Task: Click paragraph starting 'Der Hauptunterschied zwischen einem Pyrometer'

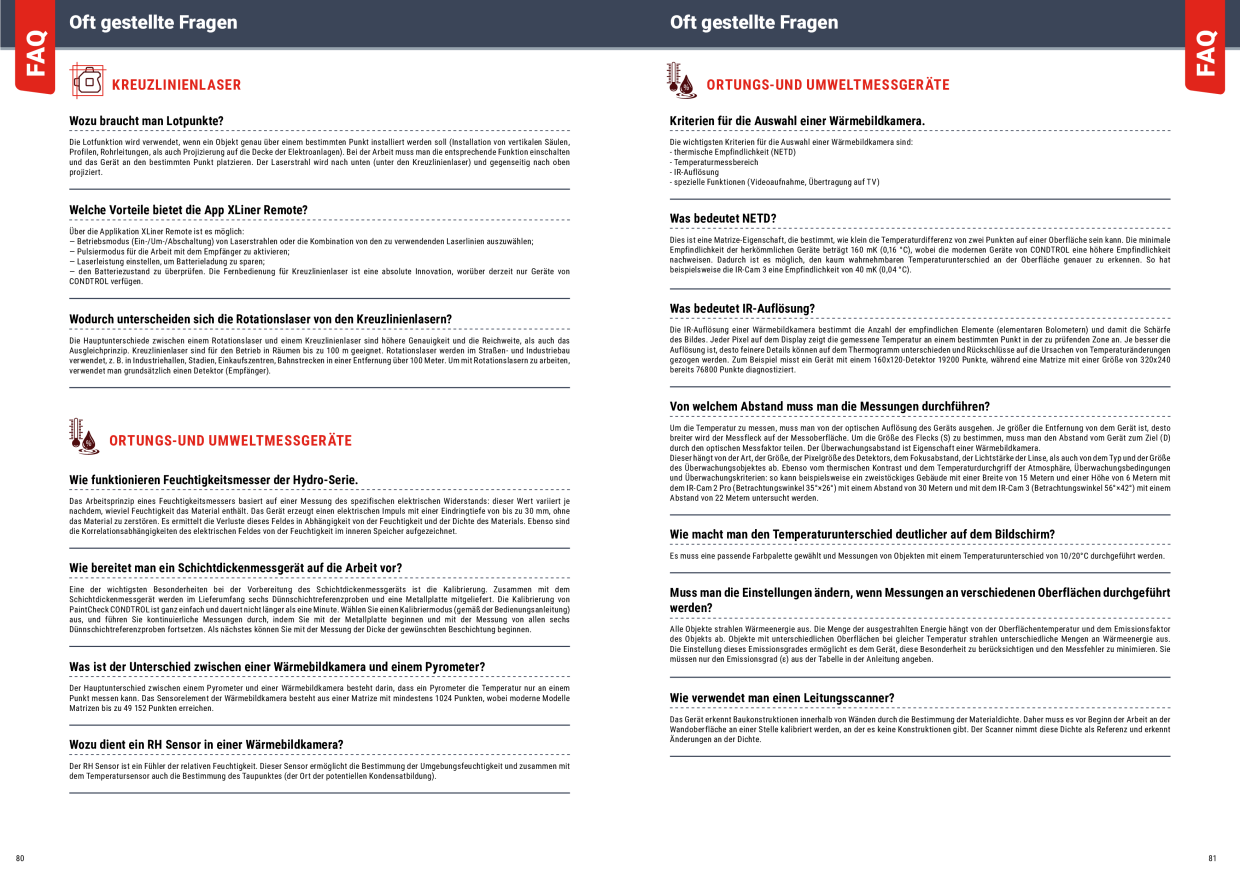Action: [319, 698]
